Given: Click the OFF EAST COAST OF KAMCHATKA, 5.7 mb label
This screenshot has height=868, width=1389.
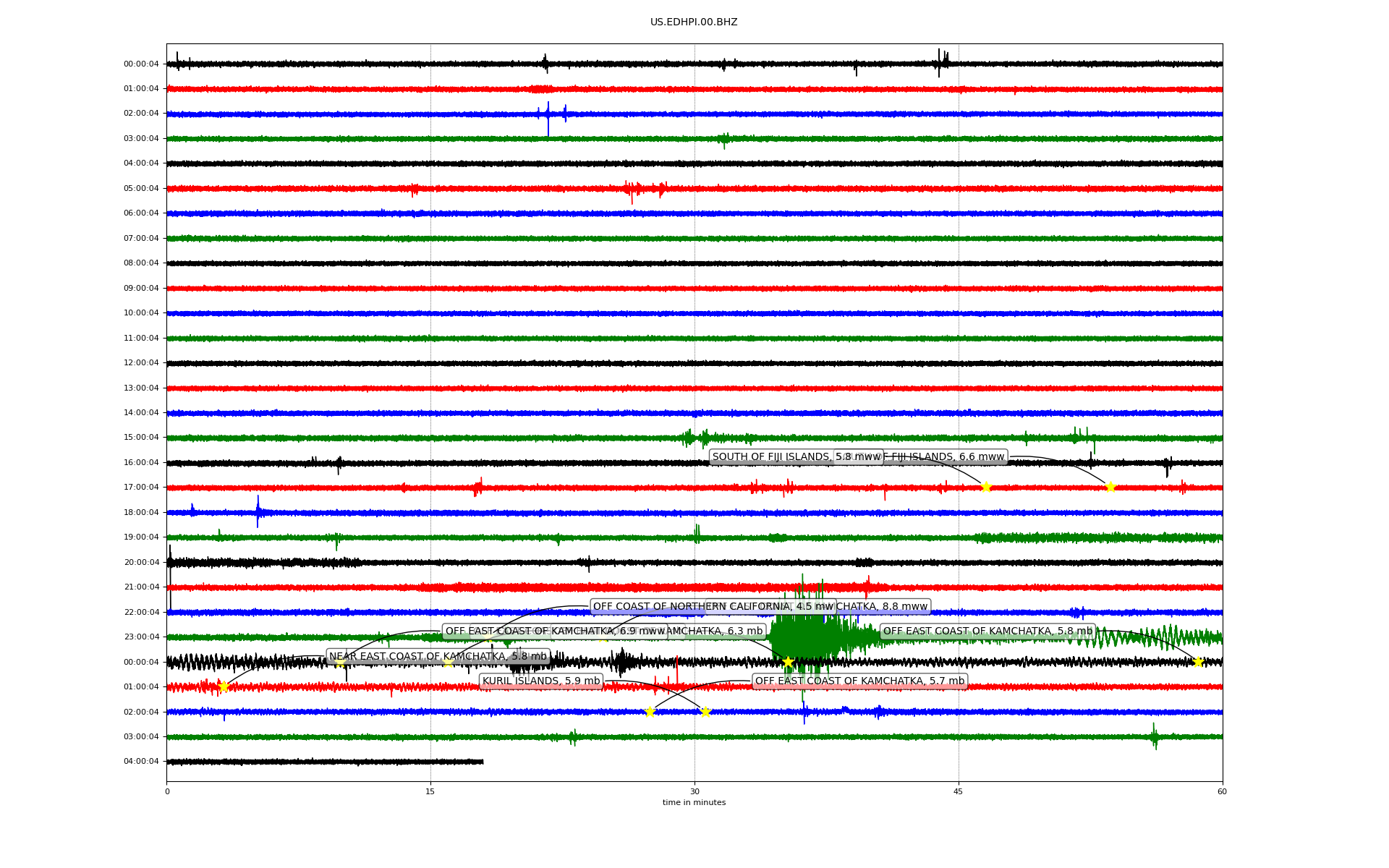Looking at the screenshot, I should [859, 681].
